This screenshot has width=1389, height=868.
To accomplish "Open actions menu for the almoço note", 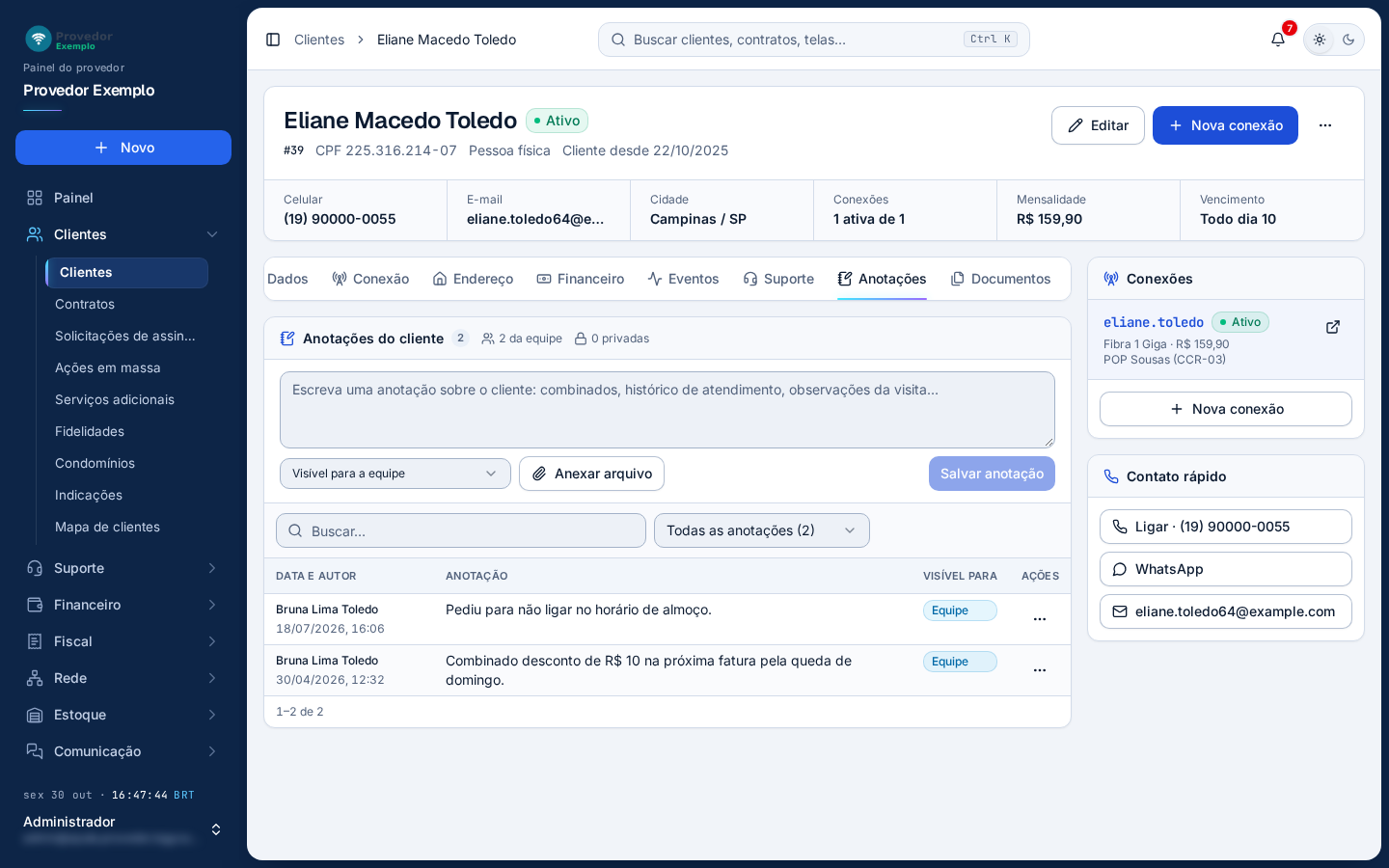I will (x=1040, y=619).
